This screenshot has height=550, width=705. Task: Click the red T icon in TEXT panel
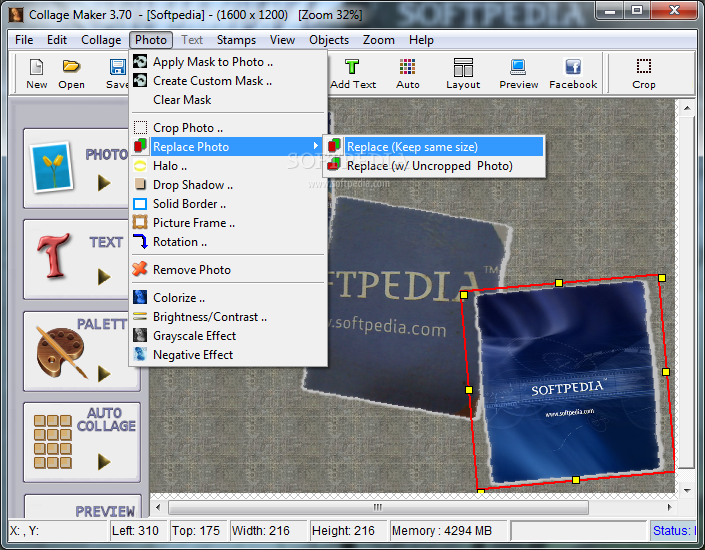click(54, 255)
